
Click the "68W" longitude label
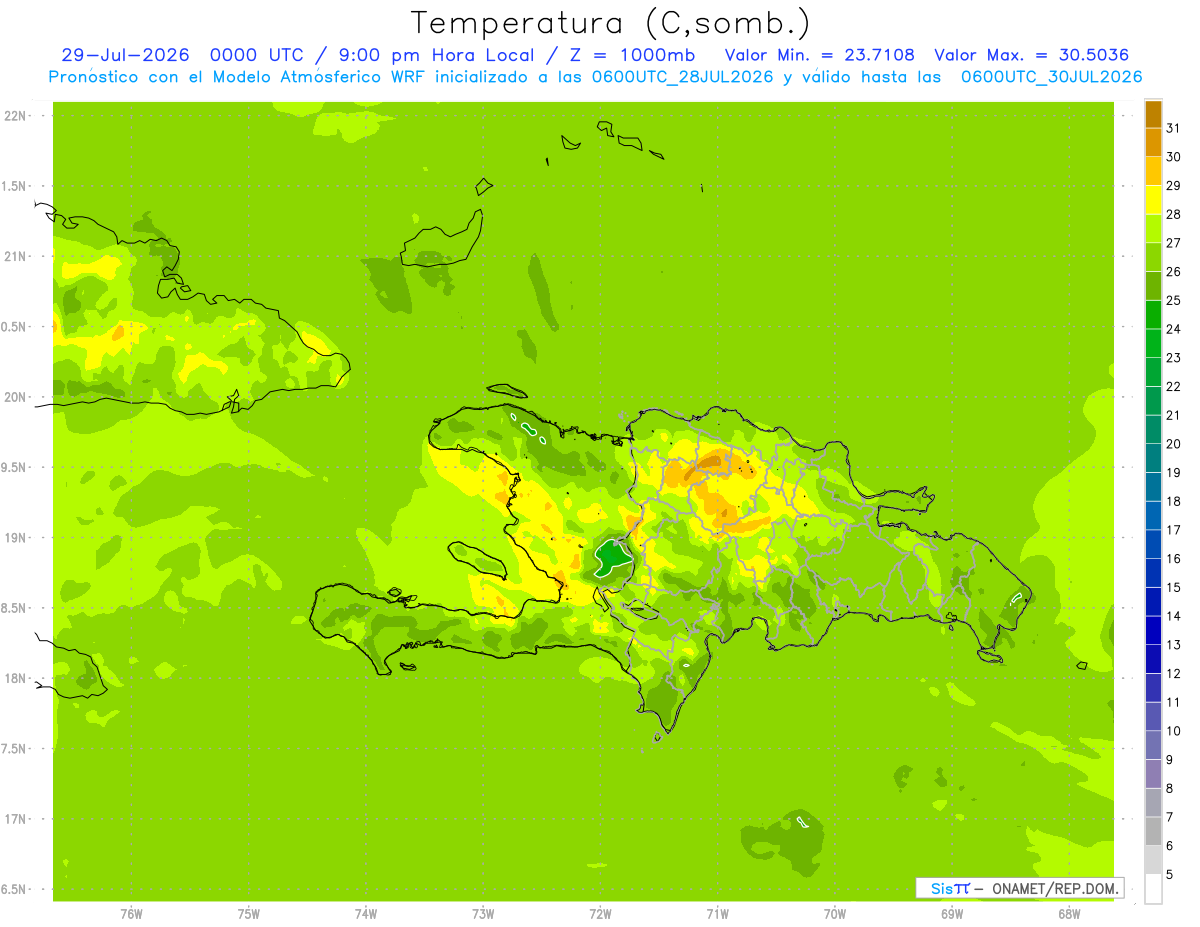click(1069, 914)
